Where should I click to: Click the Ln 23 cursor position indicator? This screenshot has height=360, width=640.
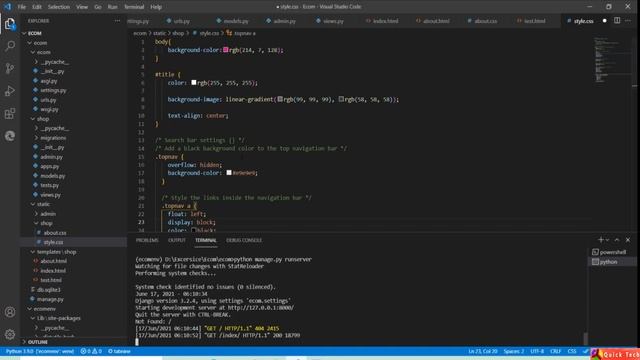click(x=482, y=351)
